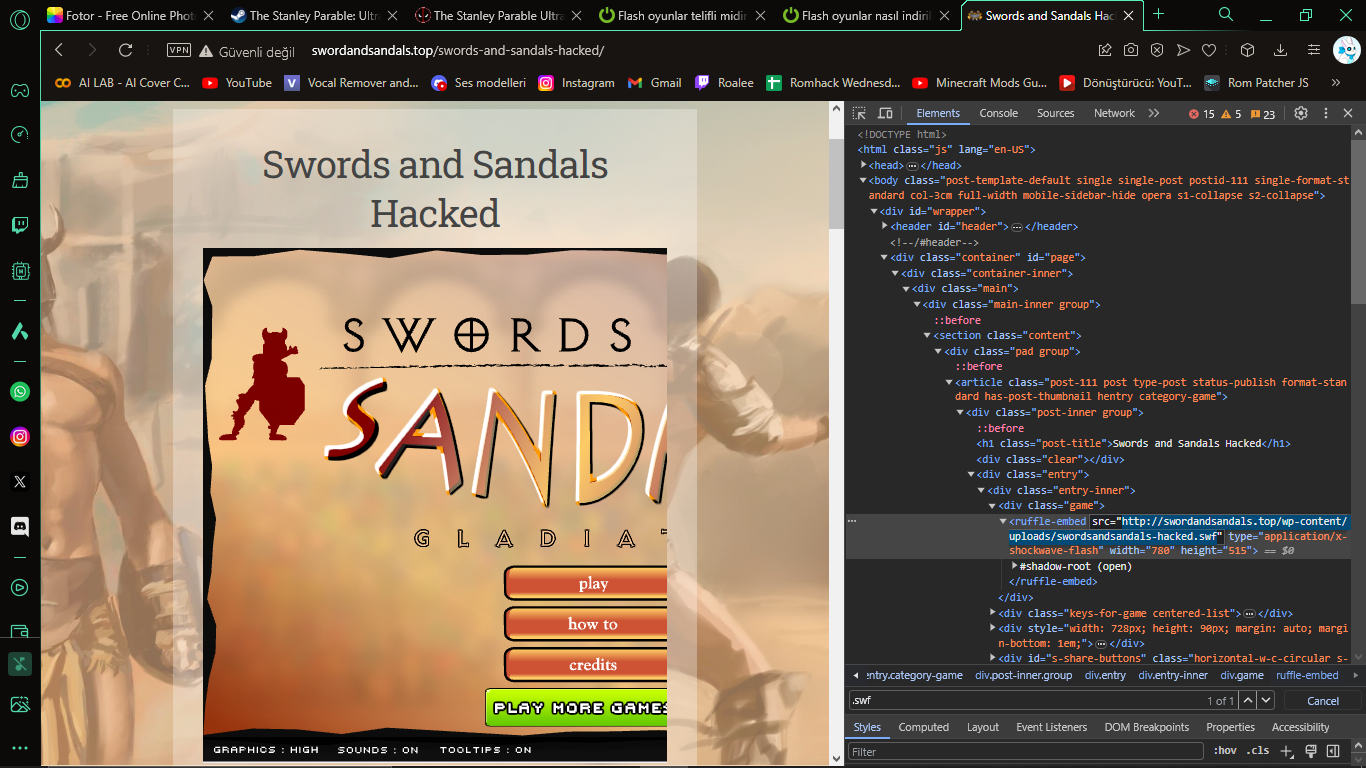The width and height of the screenshot is (1366, 768).
Task: Open Instagram in the Opera sidebar
Action: click(20, 436)
